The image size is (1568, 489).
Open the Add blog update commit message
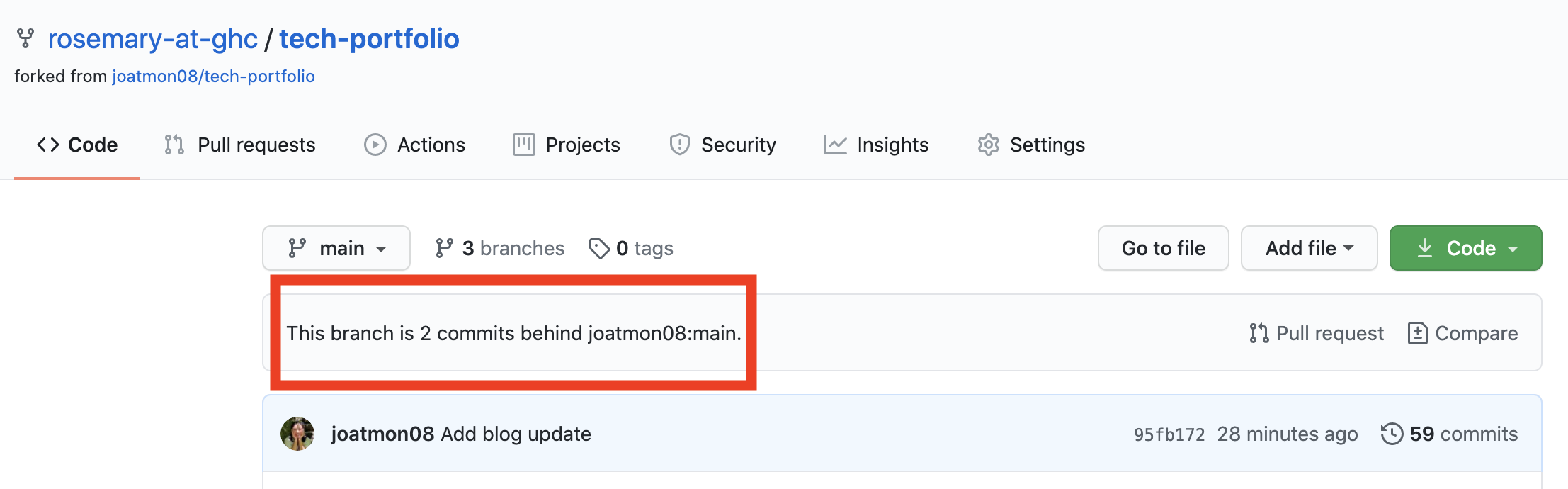pos(516,434)
